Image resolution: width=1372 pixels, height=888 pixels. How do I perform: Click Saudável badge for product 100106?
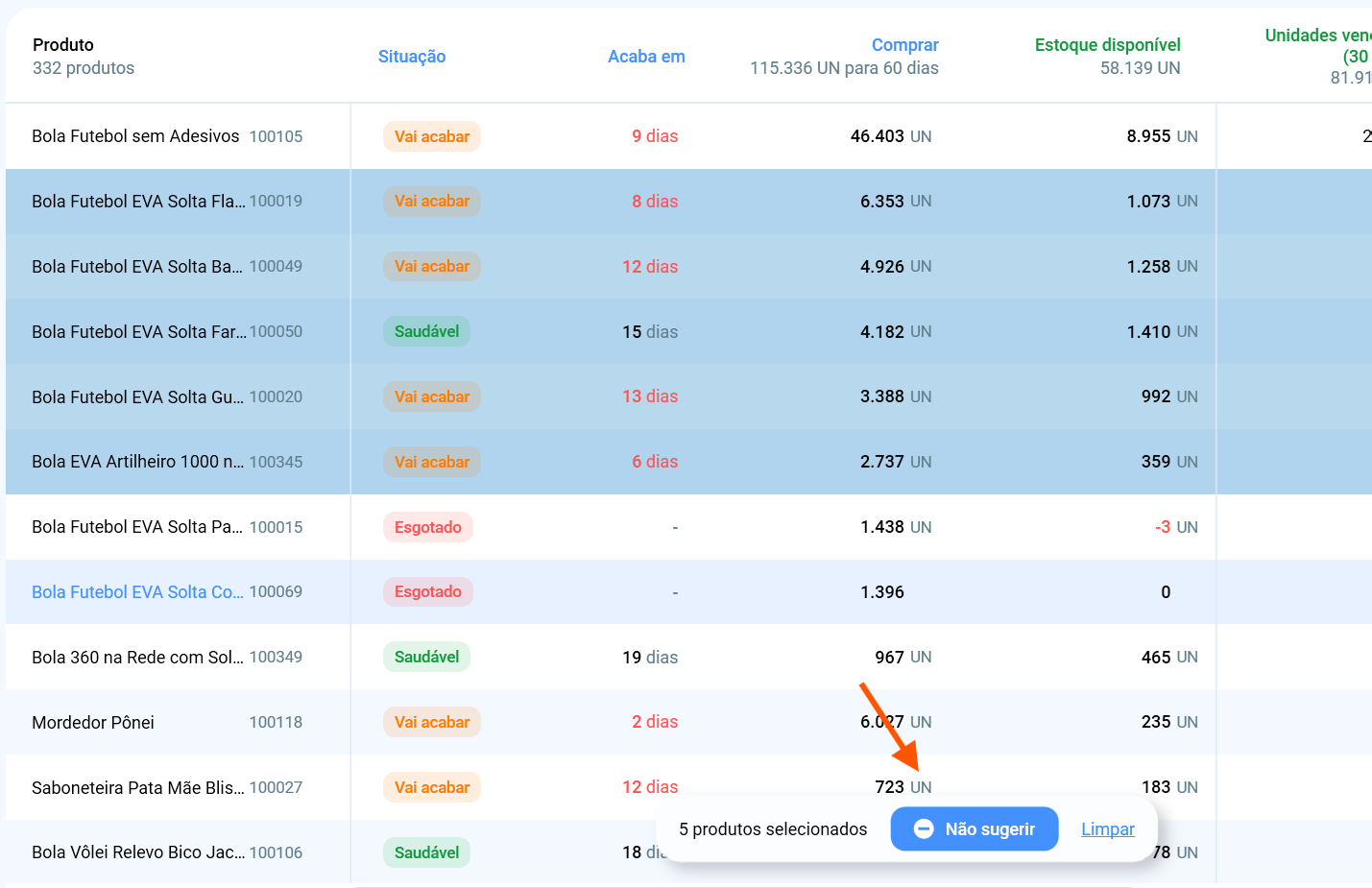[x=426, y=852]
